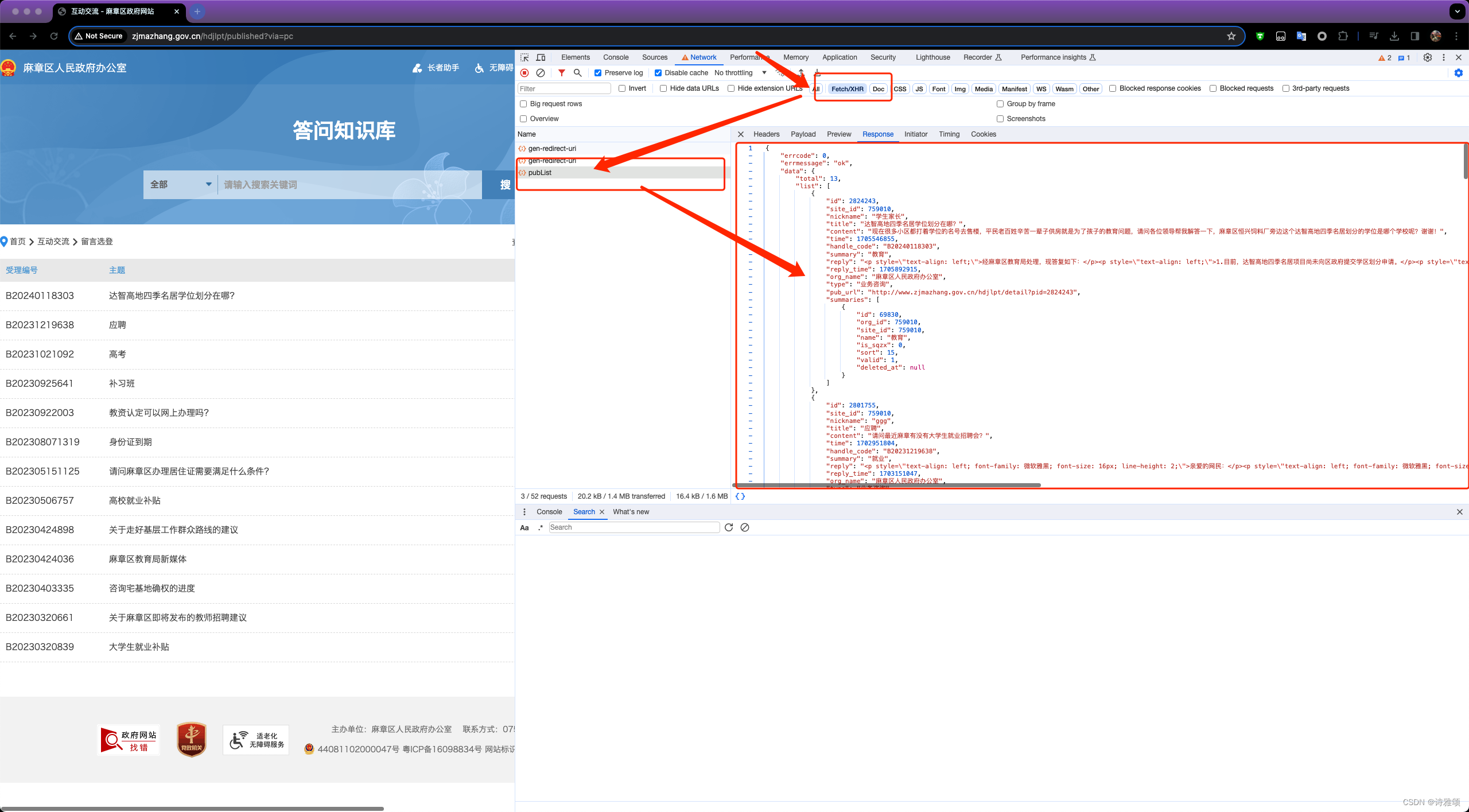Check 3rd-party requests
The height and width of the screenshot is (812, 1469).
[x=1286, y=88]
